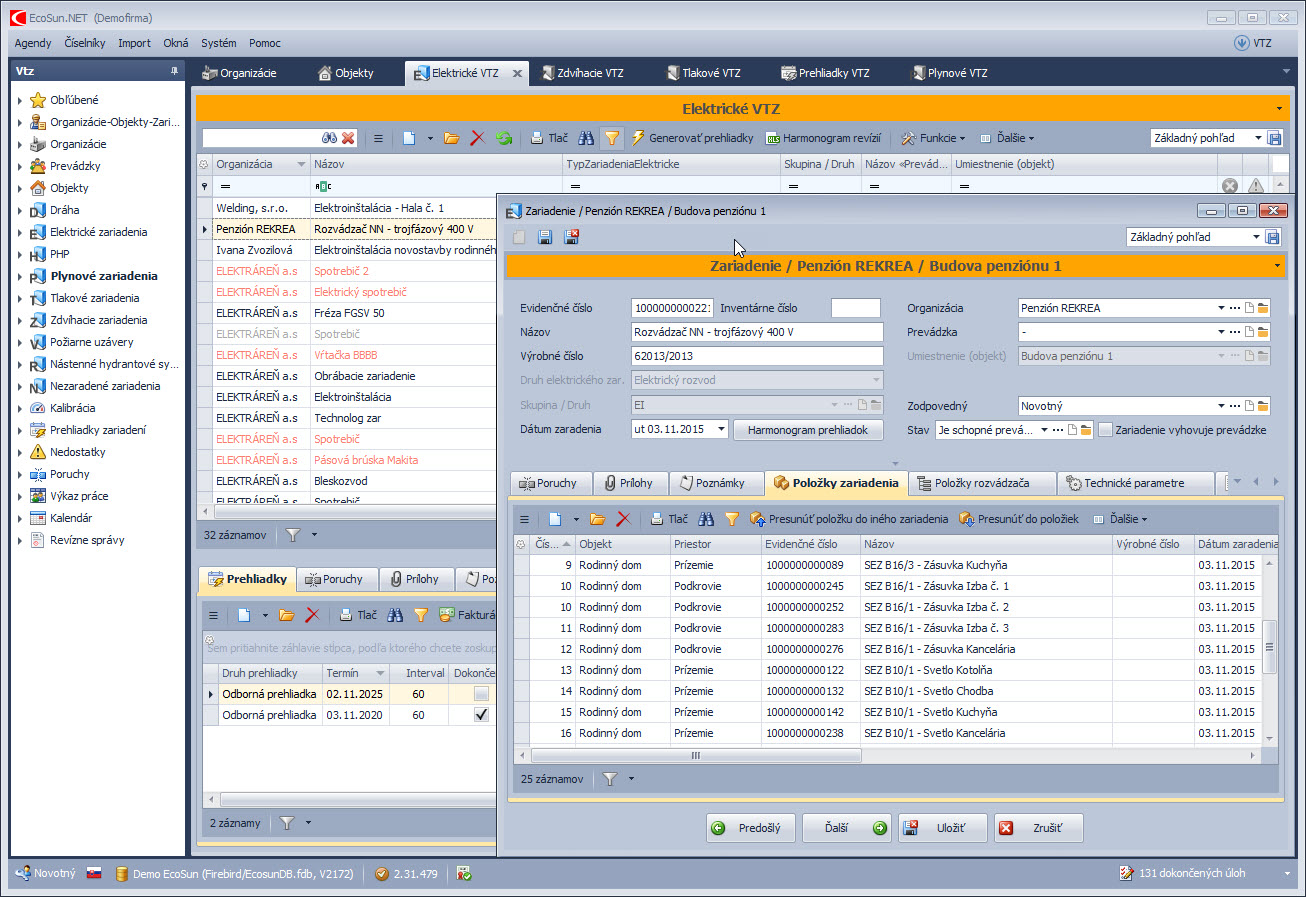Open the Dátum zaradenia date dropdown
Image resolution: width=1306 pixels, height=897 pixels.
tap(722, 430)
